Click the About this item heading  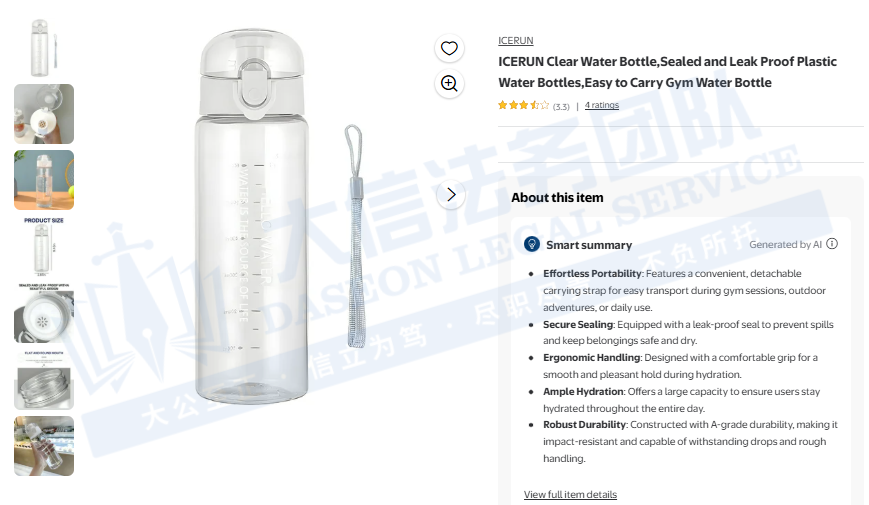(557, 198)
